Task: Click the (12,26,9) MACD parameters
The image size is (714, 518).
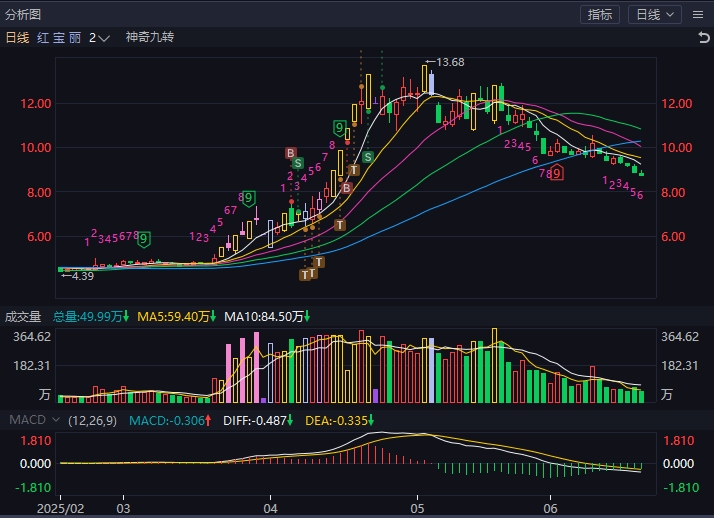Action: tap(92, 421)
